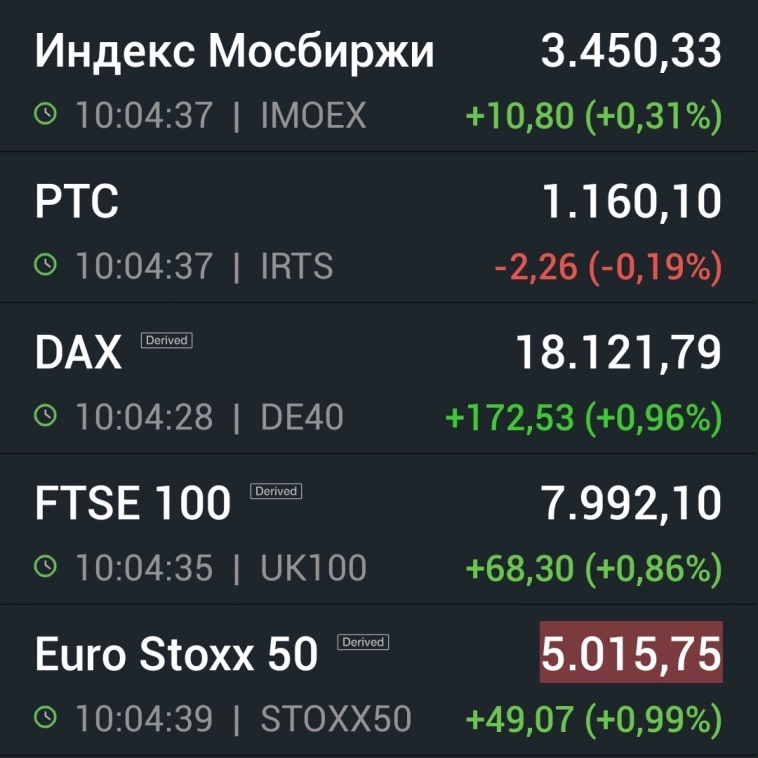Click the clock icon in the DE40 row

[x=45, y=416]
